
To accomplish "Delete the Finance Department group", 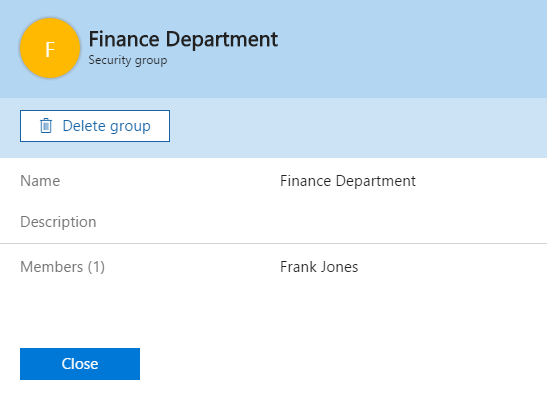I will click(95, 126).
